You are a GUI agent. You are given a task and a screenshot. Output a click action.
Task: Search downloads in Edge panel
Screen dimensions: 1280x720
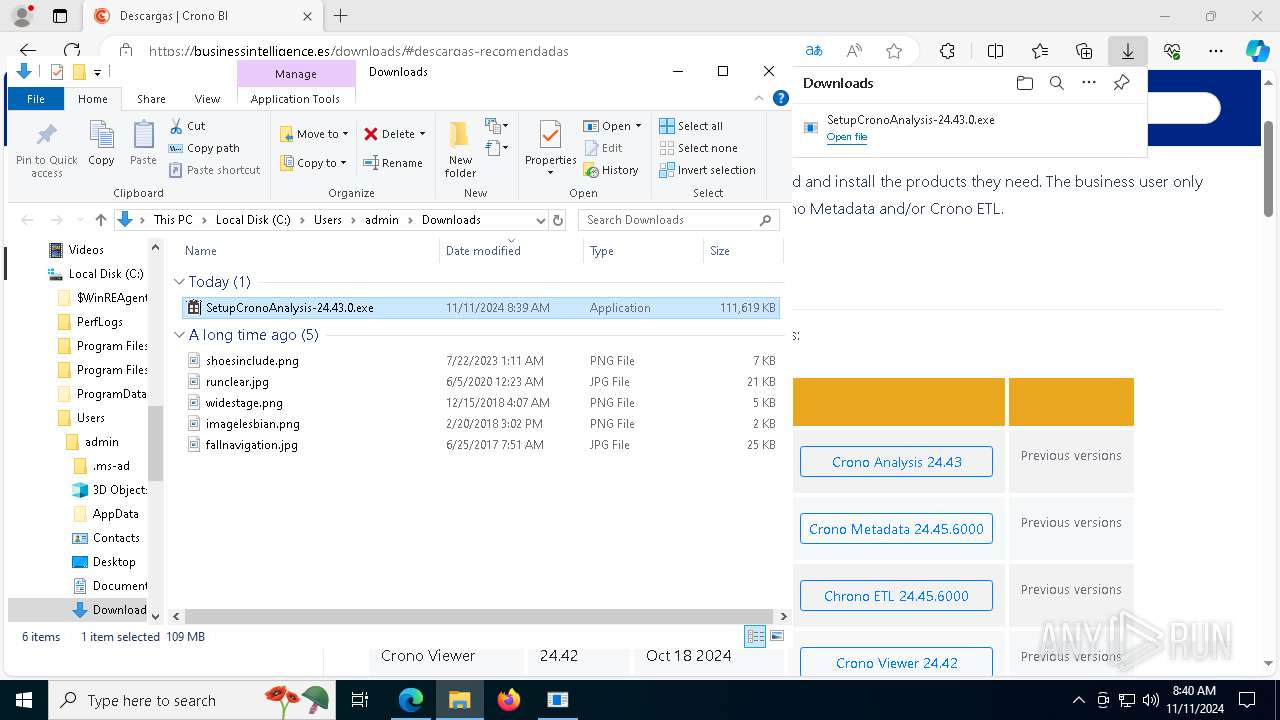(x=1056, y=83)
